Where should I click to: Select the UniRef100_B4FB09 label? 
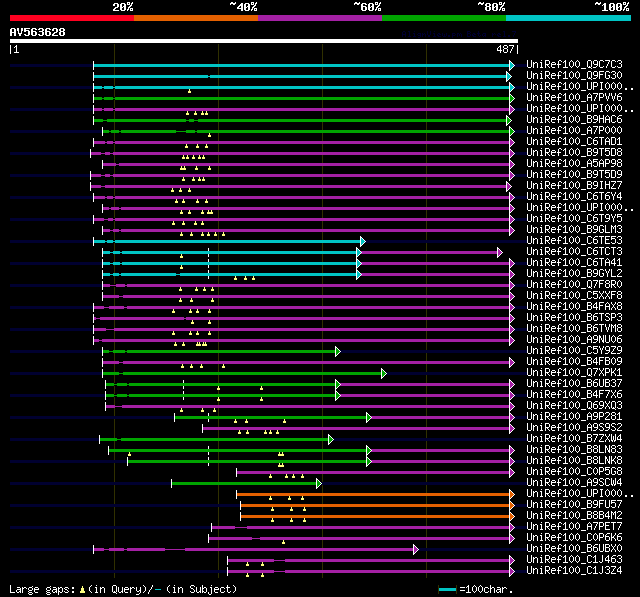[x=574, y=362]
